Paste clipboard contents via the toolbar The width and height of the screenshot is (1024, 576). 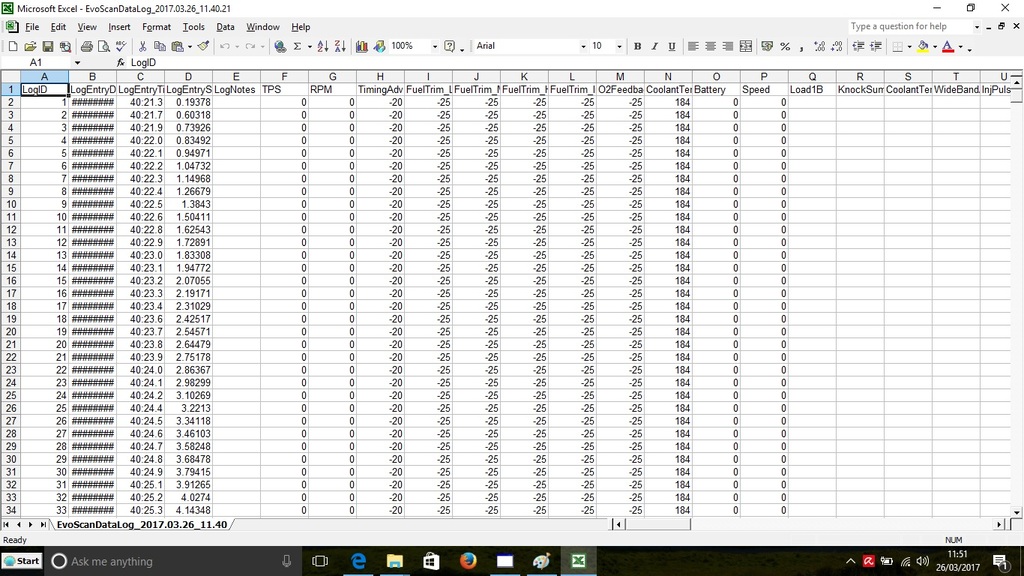pyautogui.click(x=177, y=46)
